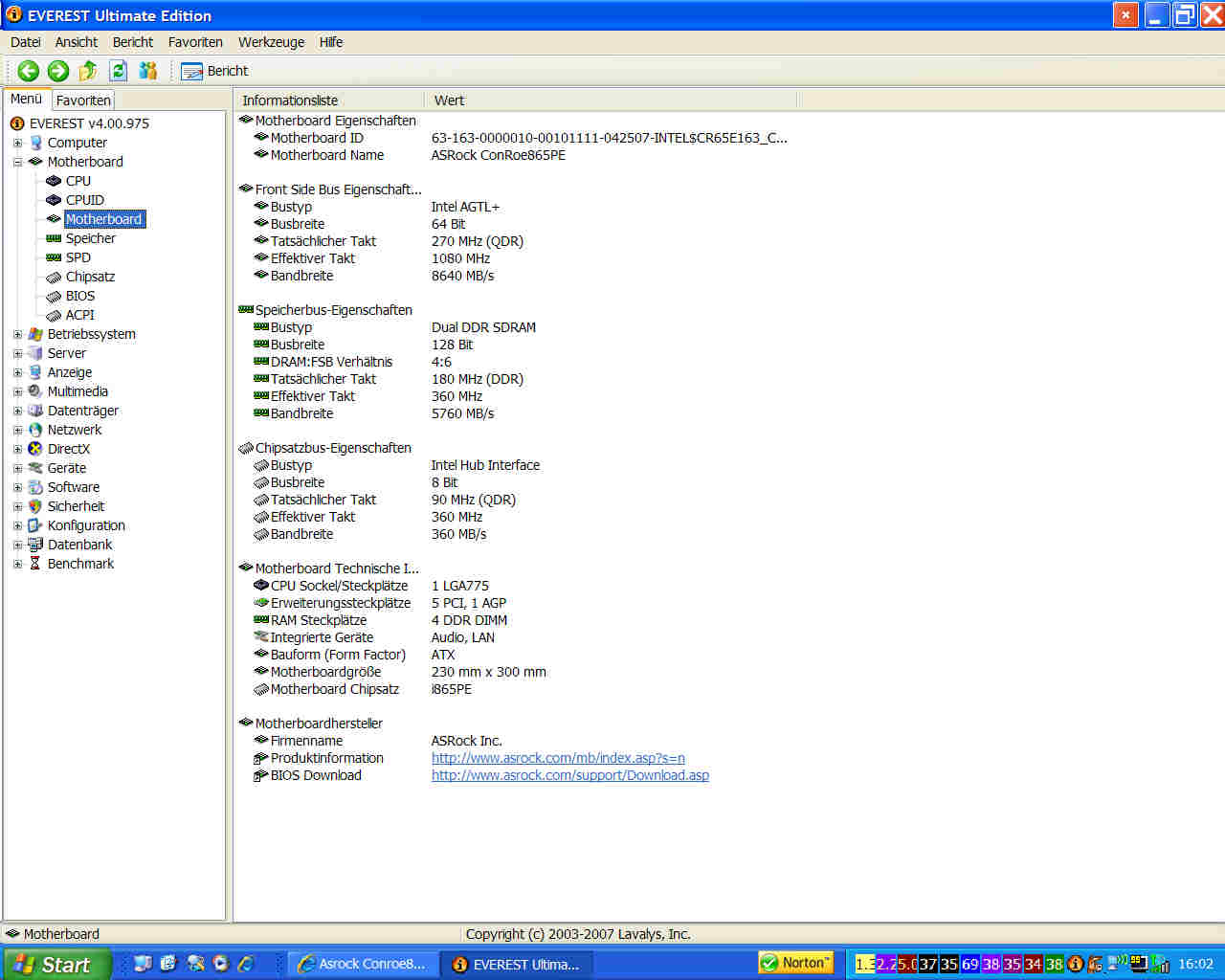Viewport: 1225px width, 980px height.
Task: Click the Computer icon in tree
Action: 35,143
